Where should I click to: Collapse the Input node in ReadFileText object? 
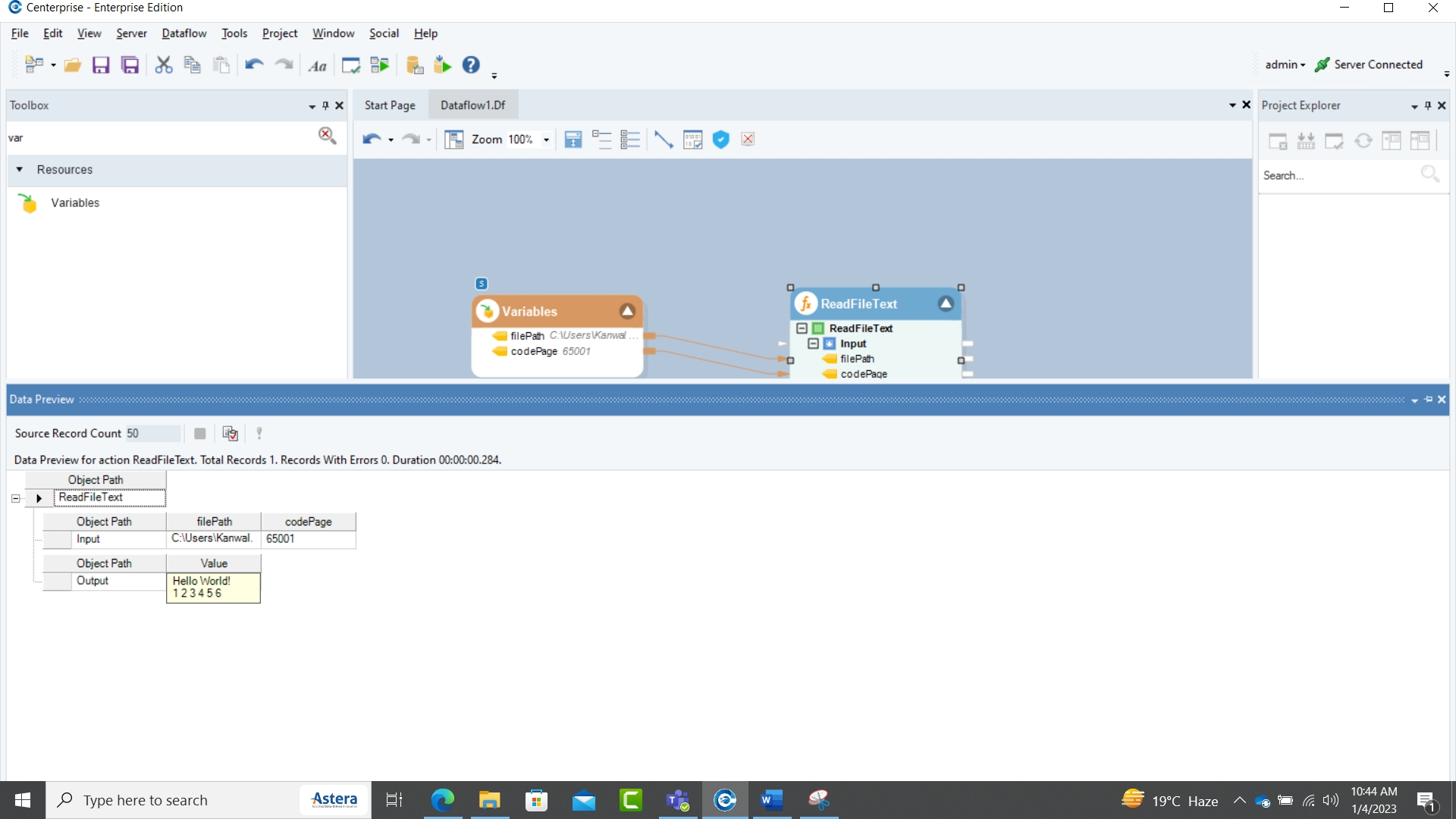(814, 344)
